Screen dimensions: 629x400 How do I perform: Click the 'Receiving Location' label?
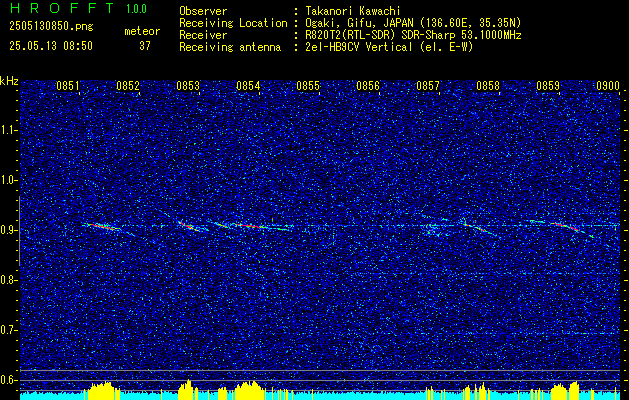click(x=233, y=23)
